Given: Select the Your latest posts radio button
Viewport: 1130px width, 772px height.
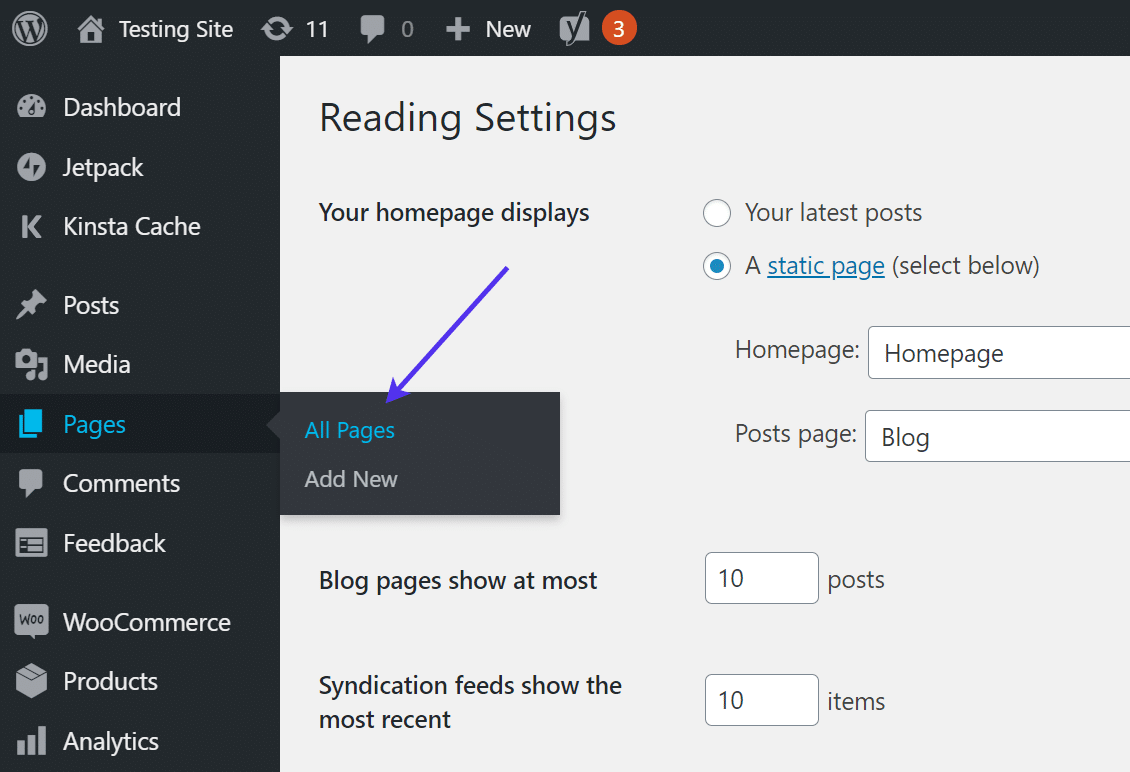Looking at the screenshot, I should [x=717, y=212].
